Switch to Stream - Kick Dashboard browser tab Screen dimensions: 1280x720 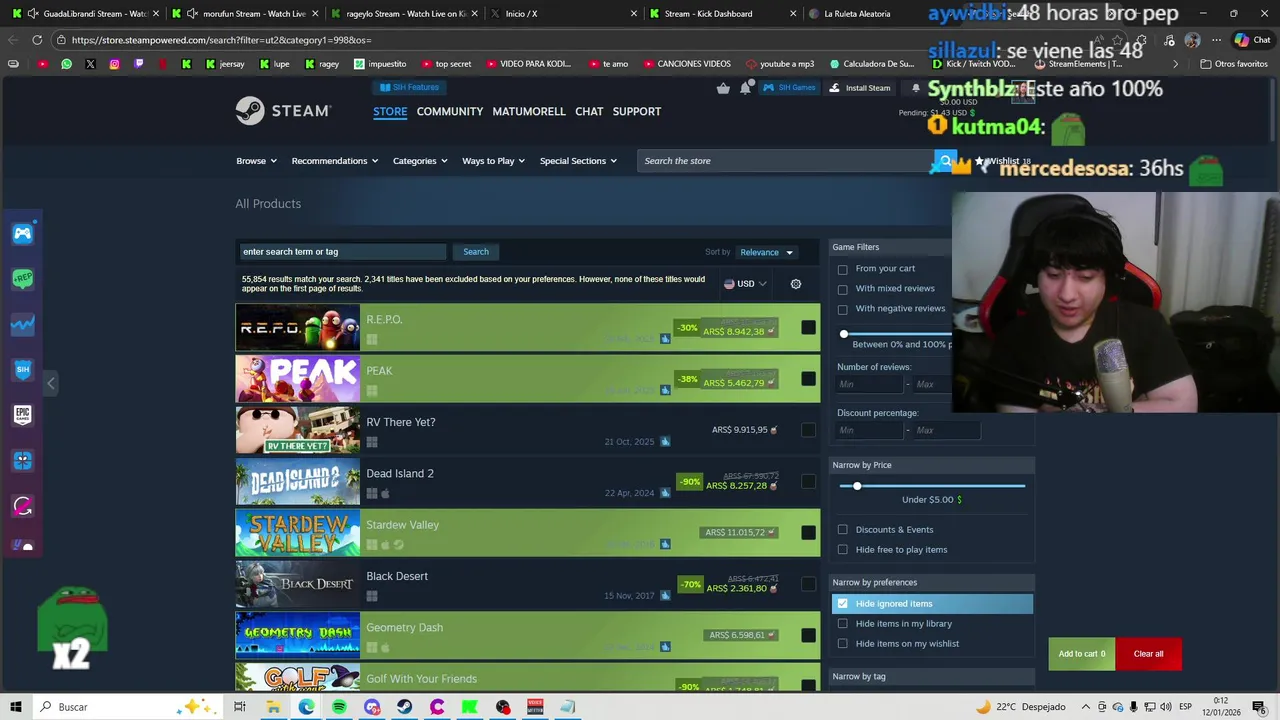tap(722, 14)
